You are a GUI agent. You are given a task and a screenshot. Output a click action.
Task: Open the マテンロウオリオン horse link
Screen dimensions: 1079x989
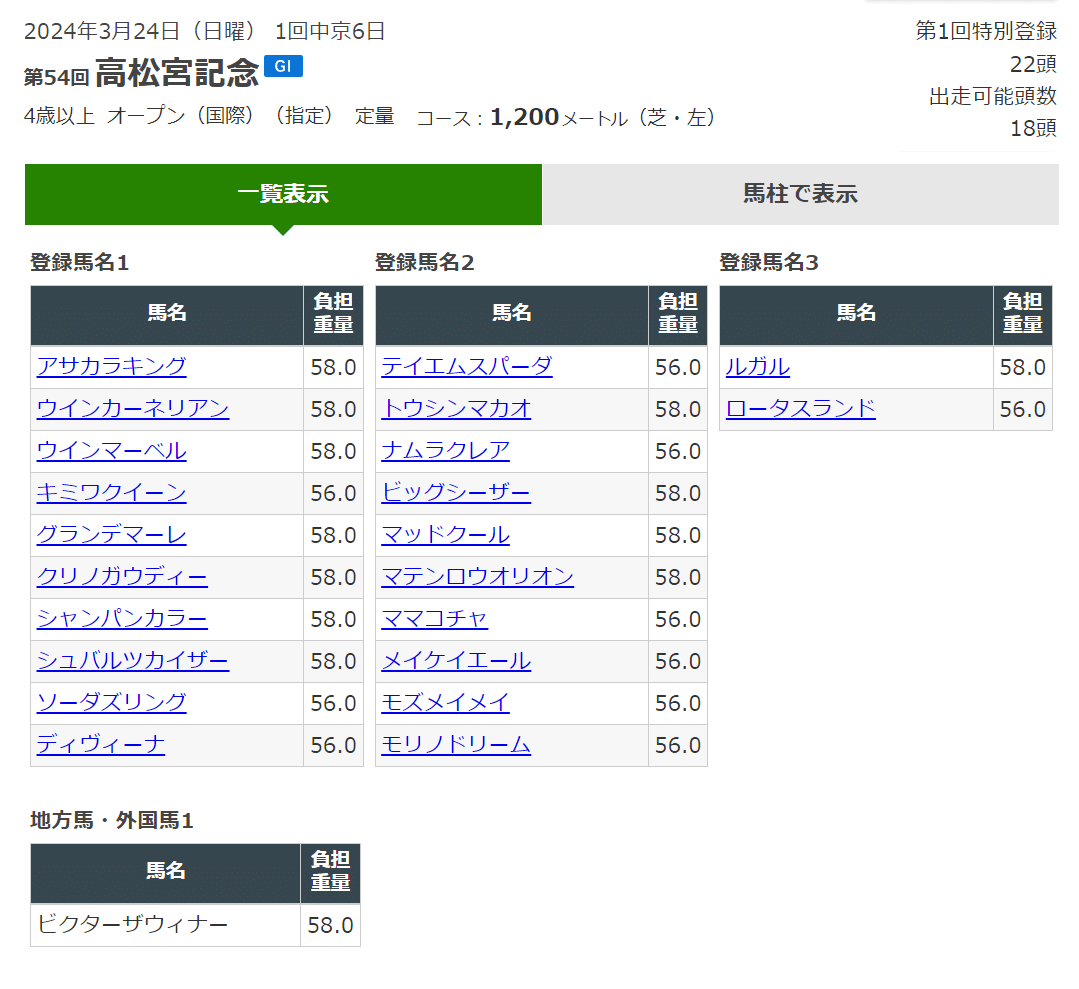pyautogui.click(x=478, y=577)
